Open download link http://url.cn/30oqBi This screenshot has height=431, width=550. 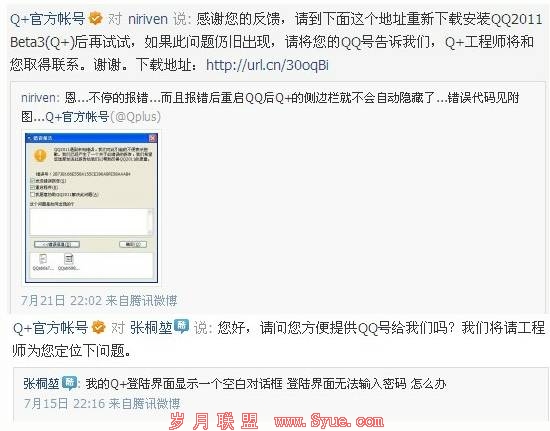[x=267, y=65]
